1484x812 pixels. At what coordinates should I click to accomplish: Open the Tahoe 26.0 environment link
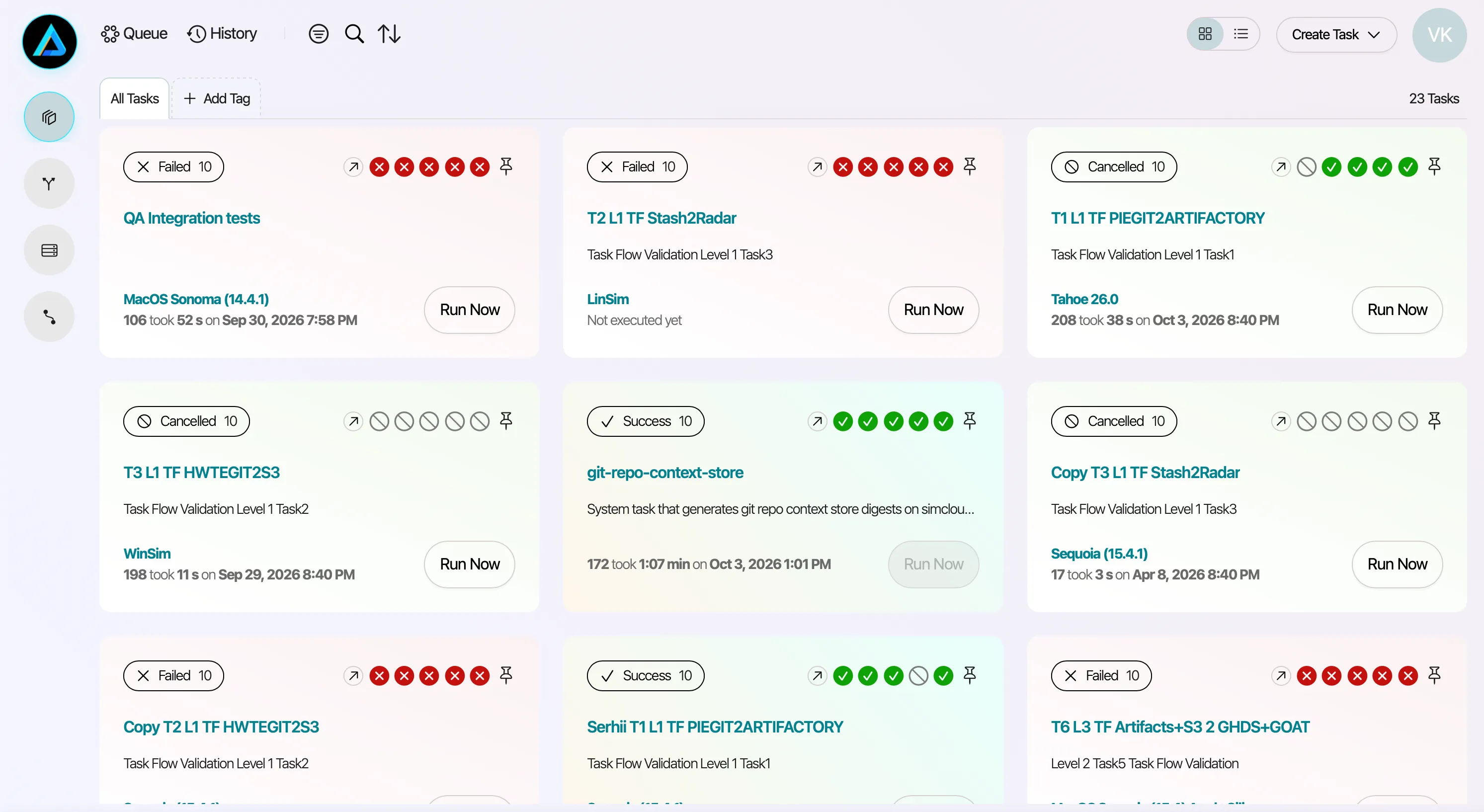pyautogui.click(x=1084, y=300)
